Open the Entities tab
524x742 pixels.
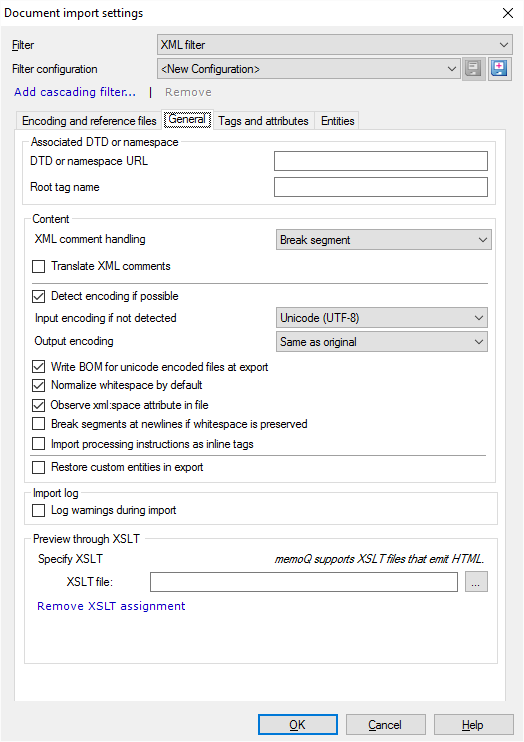coord(337,121)
